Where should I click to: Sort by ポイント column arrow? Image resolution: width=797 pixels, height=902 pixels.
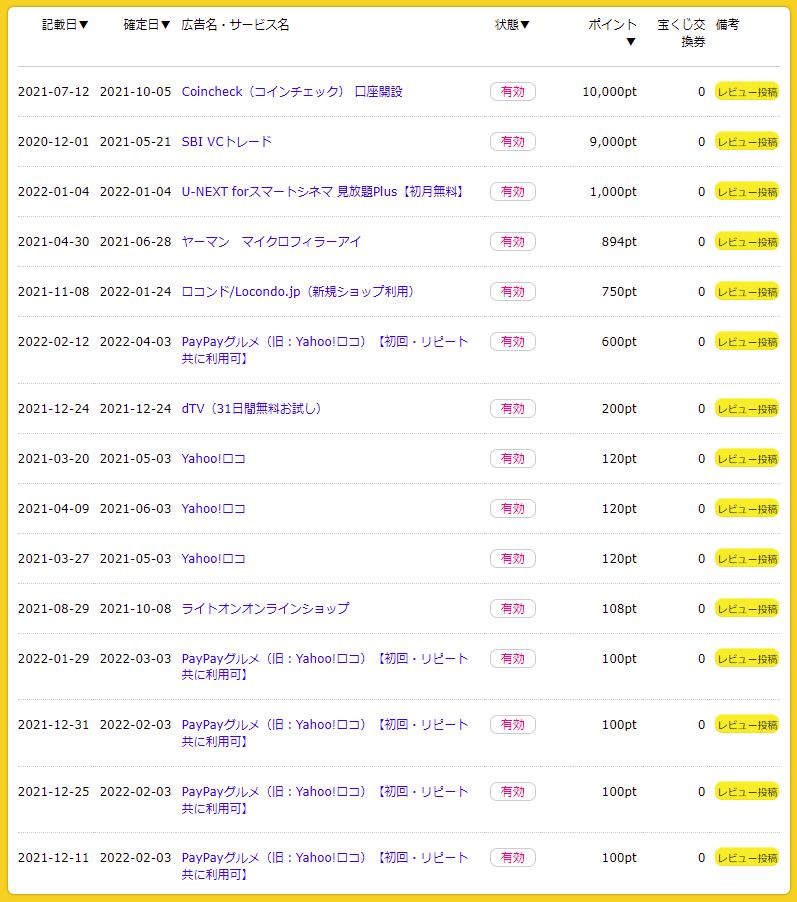click(x=631, y=41)
